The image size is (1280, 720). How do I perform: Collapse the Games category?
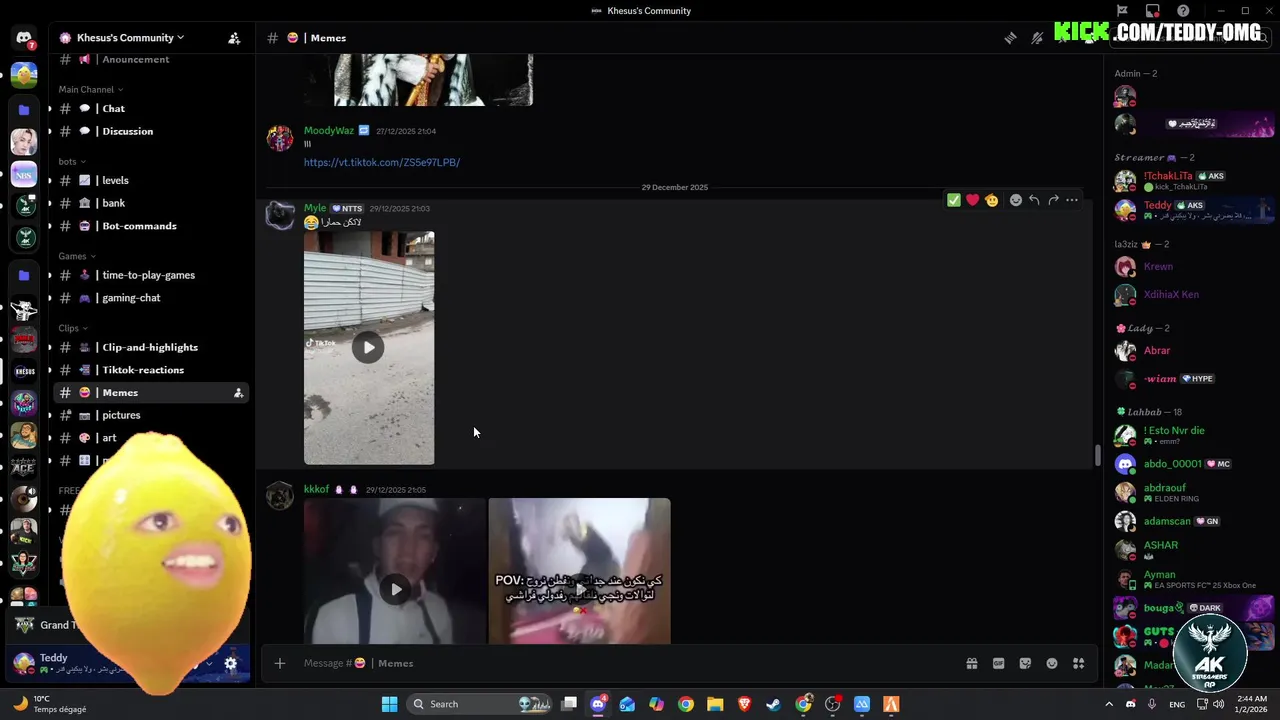point(78,256)
